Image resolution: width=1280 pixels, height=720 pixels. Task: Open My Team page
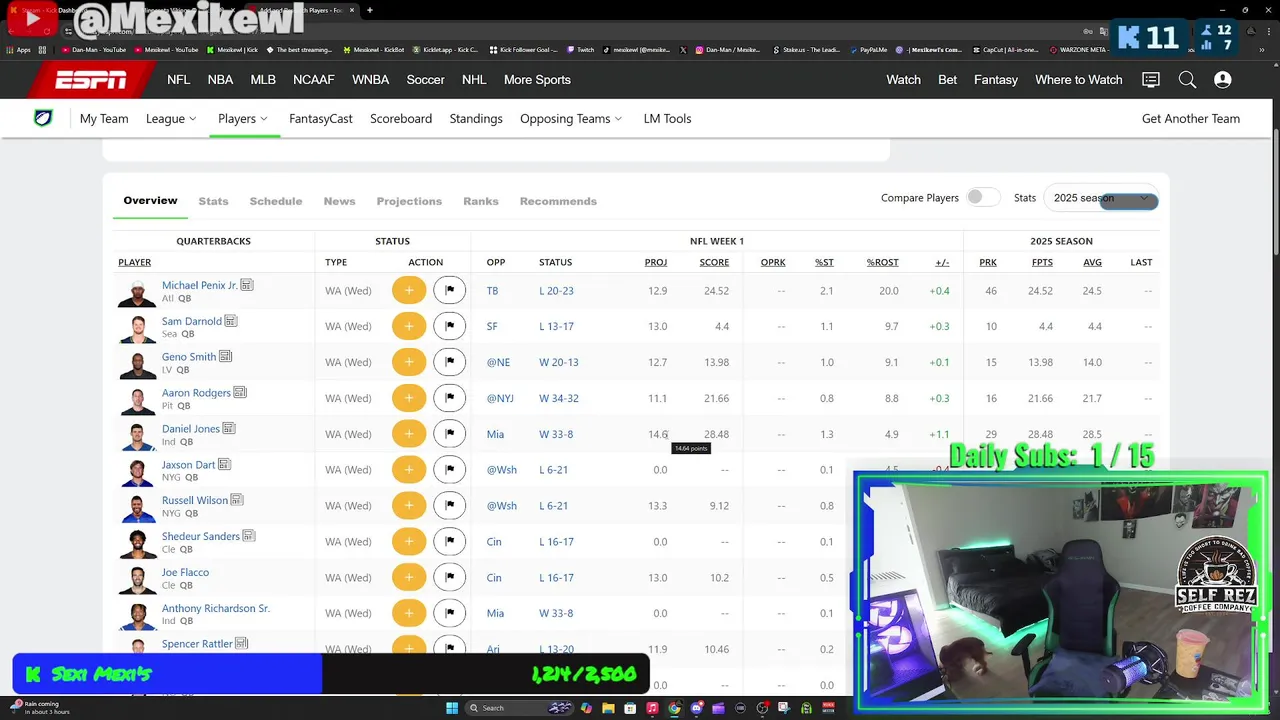(104, 118)
